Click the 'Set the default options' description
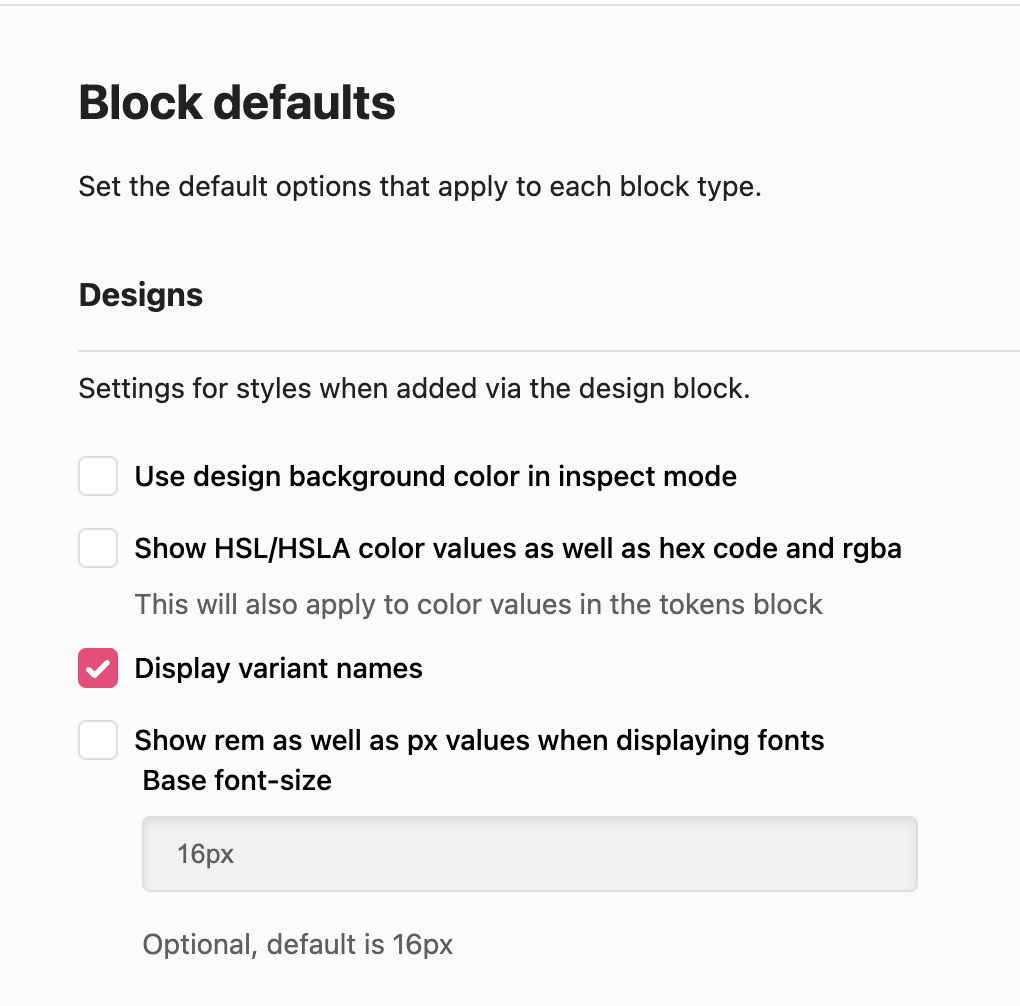 click(x=419, y=187)
